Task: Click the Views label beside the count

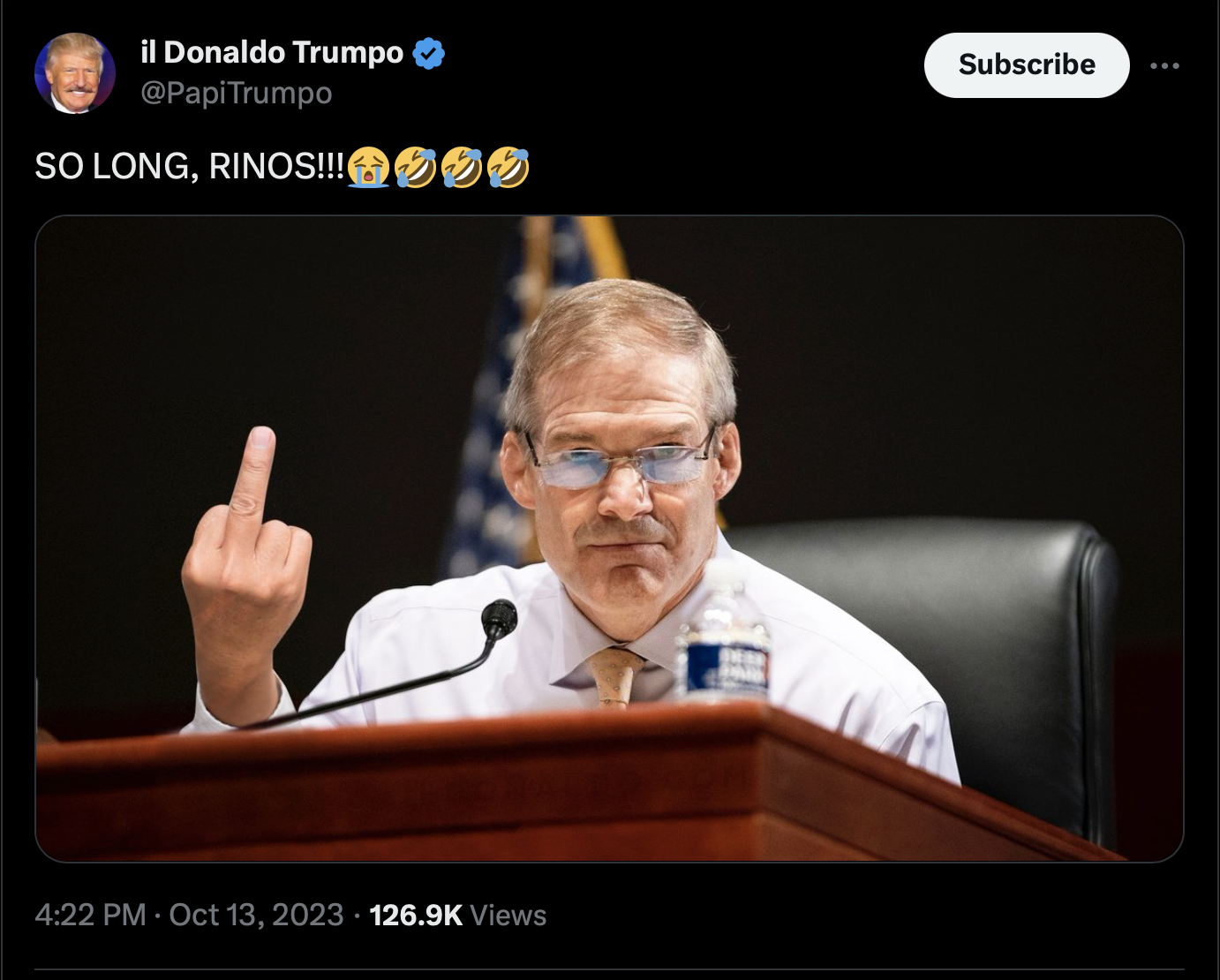Action: (x=508, y=915)
